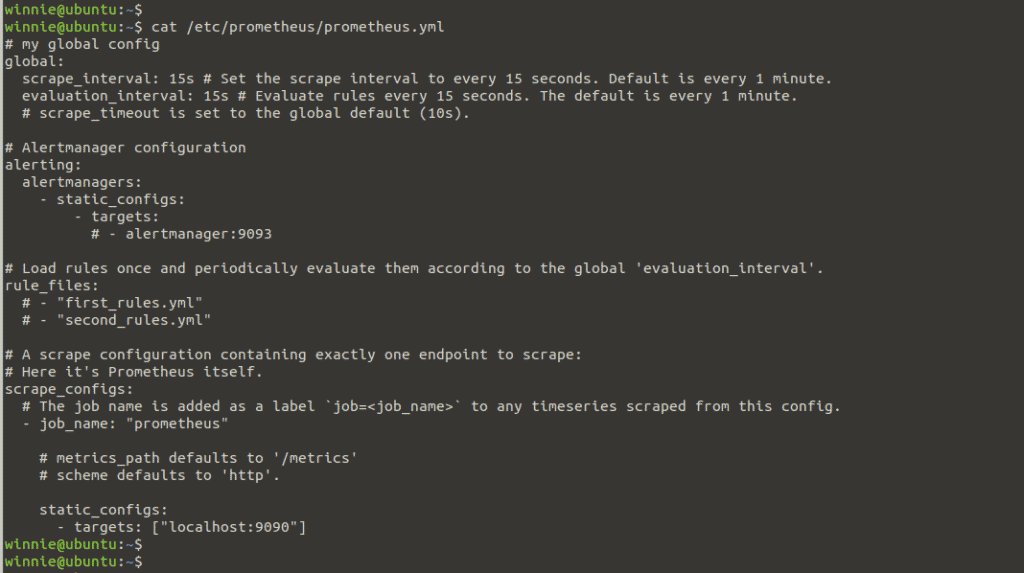This screenshot has width=1024, height=573.
Task: Click the targets ["localhost:9090"] line
Action: (x=182, y=527)
